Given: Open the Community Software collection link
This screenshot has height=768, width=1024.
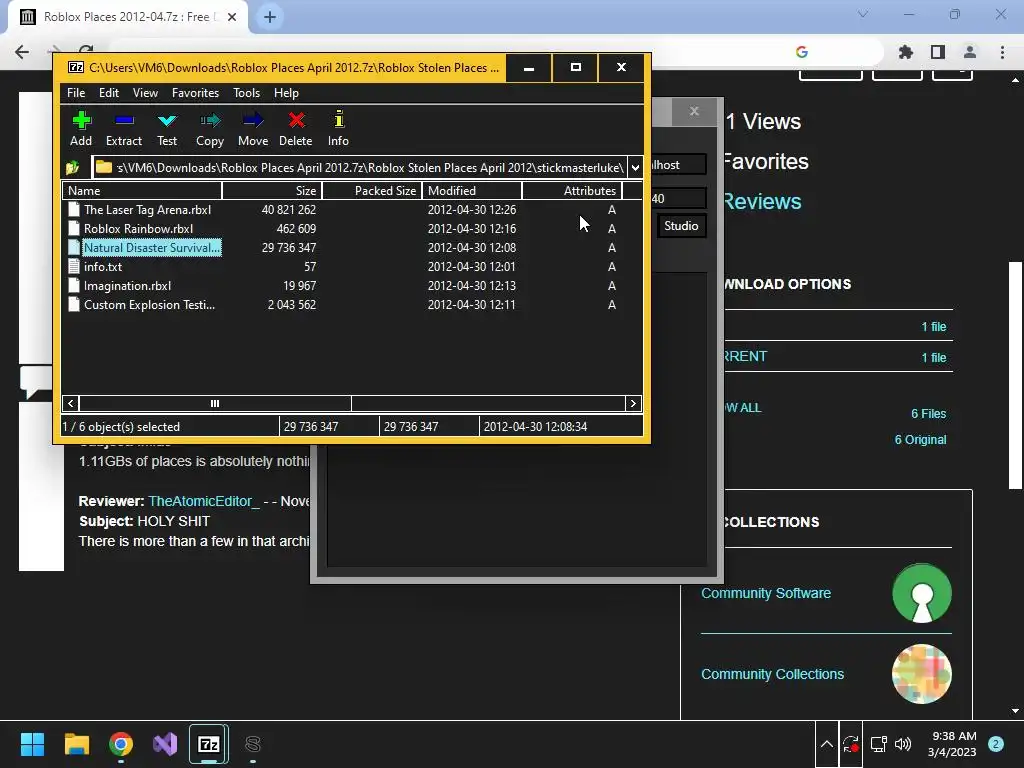Looking at the screenshot, I should (766, 593).
